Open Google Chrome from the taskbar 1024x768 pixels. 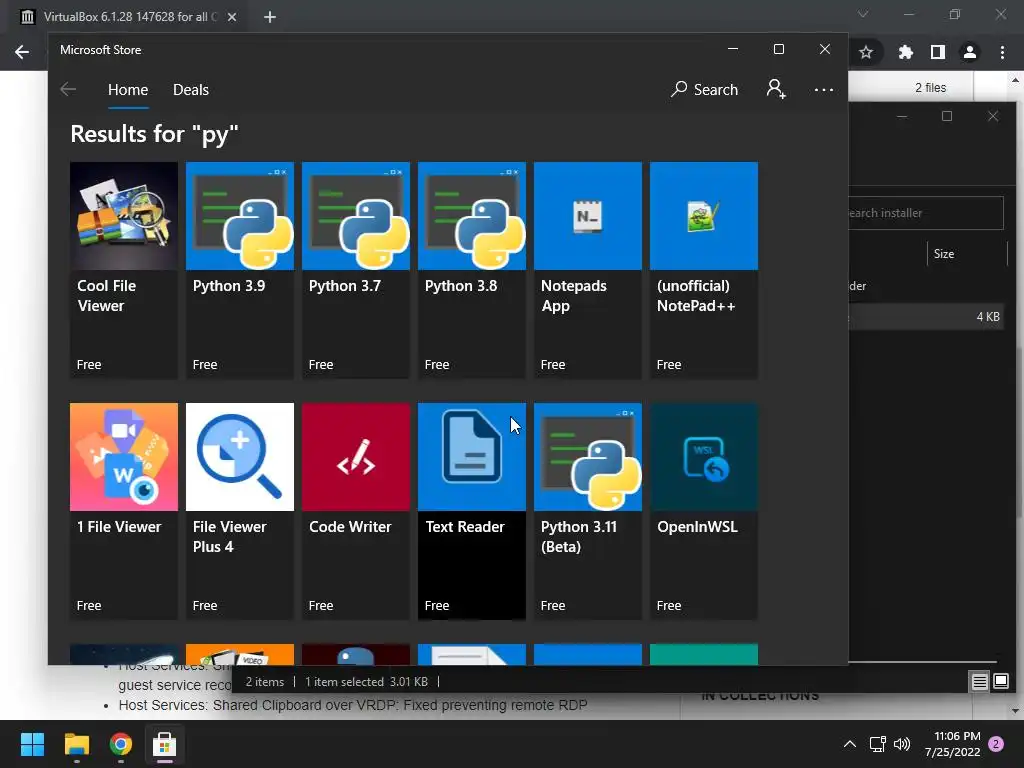(121, 744)
